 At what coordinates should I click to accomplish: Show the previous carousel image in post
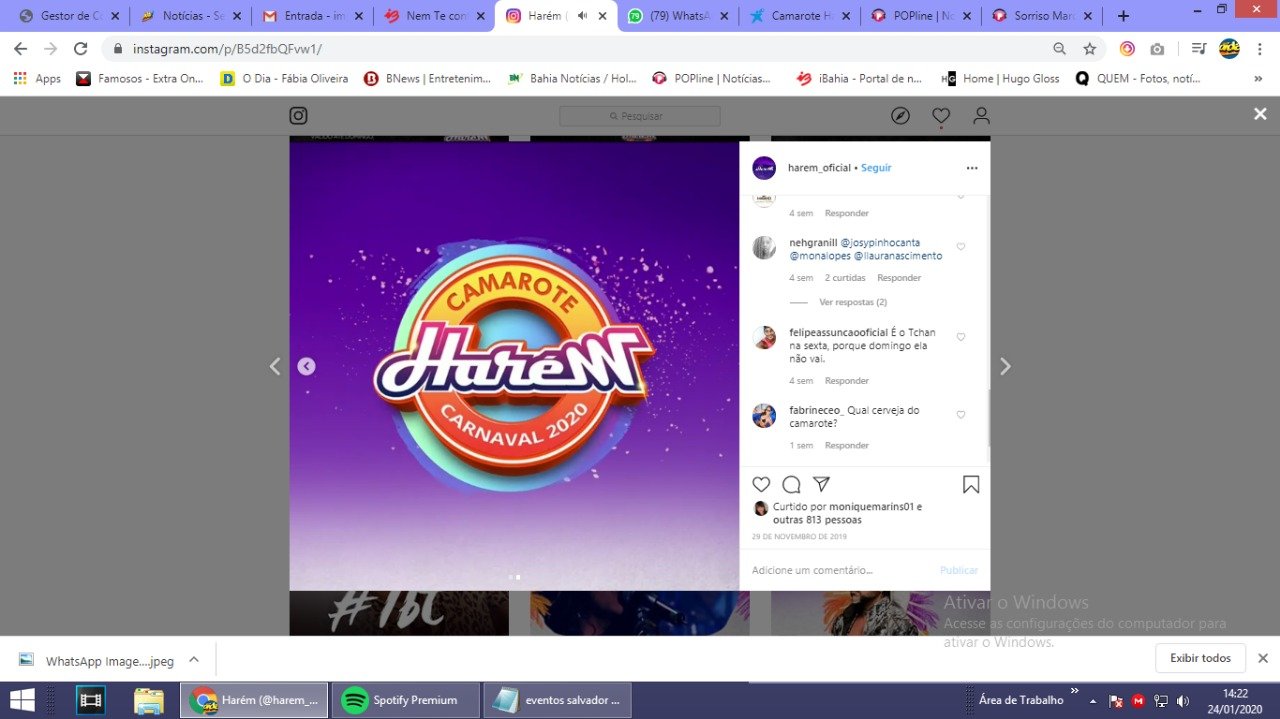point(306,367)
